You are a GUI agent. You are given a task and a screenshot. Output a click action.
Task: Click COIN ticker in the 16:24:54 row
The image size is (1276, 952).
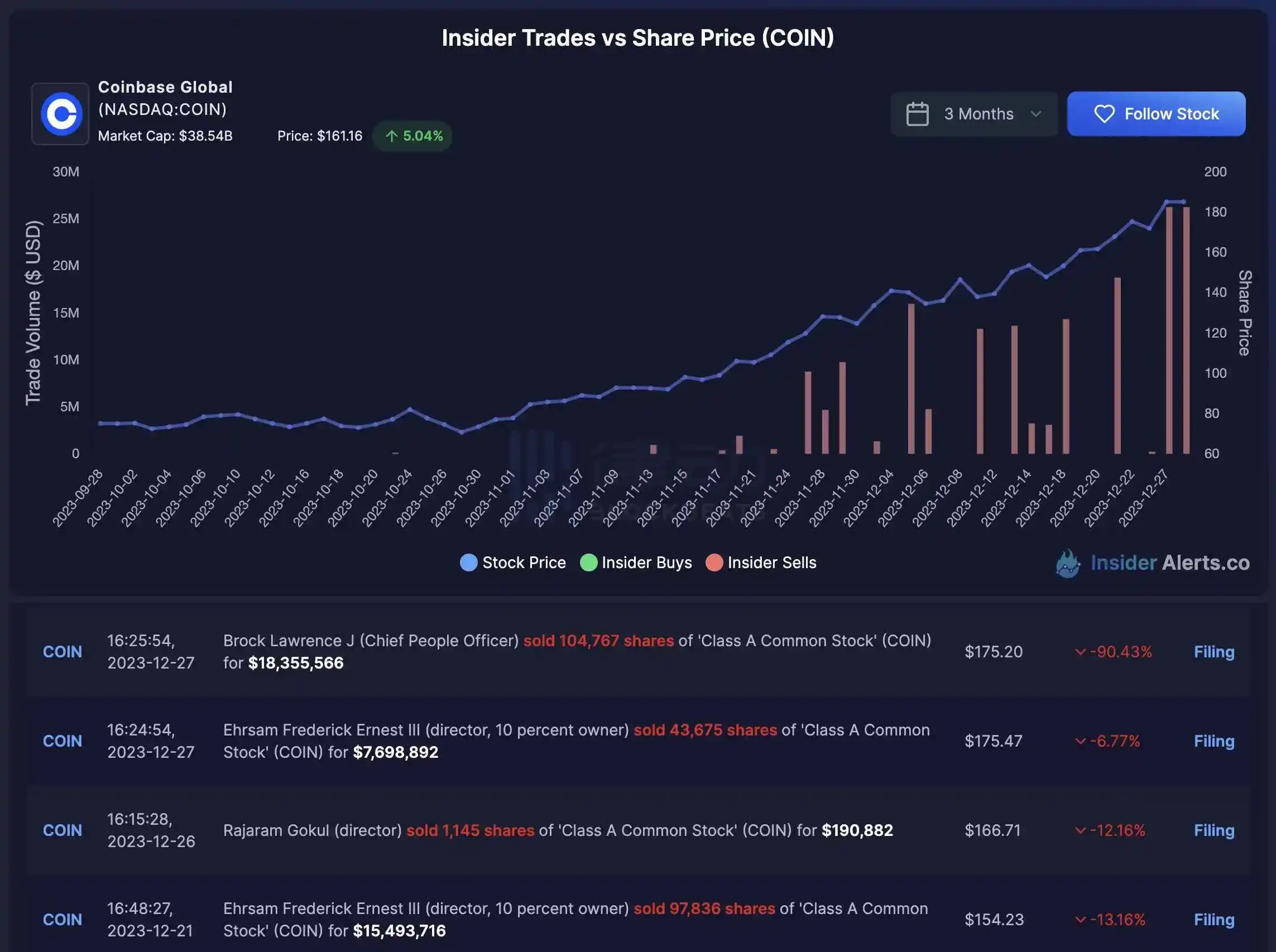tap(63, 741)
